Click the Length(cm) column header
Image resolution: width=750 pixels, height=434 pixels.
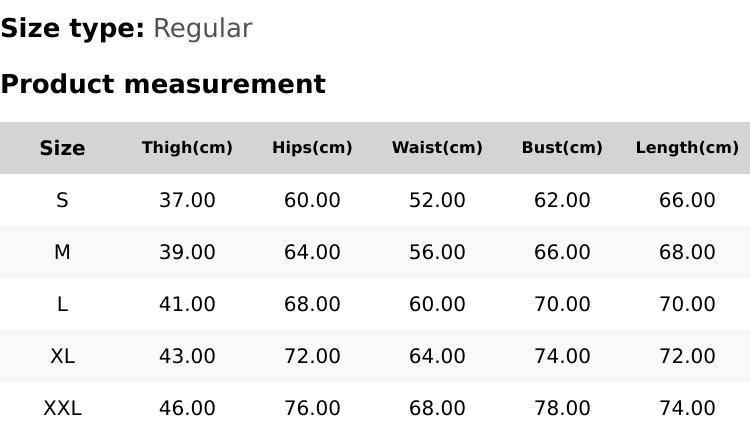coord(687,148)
